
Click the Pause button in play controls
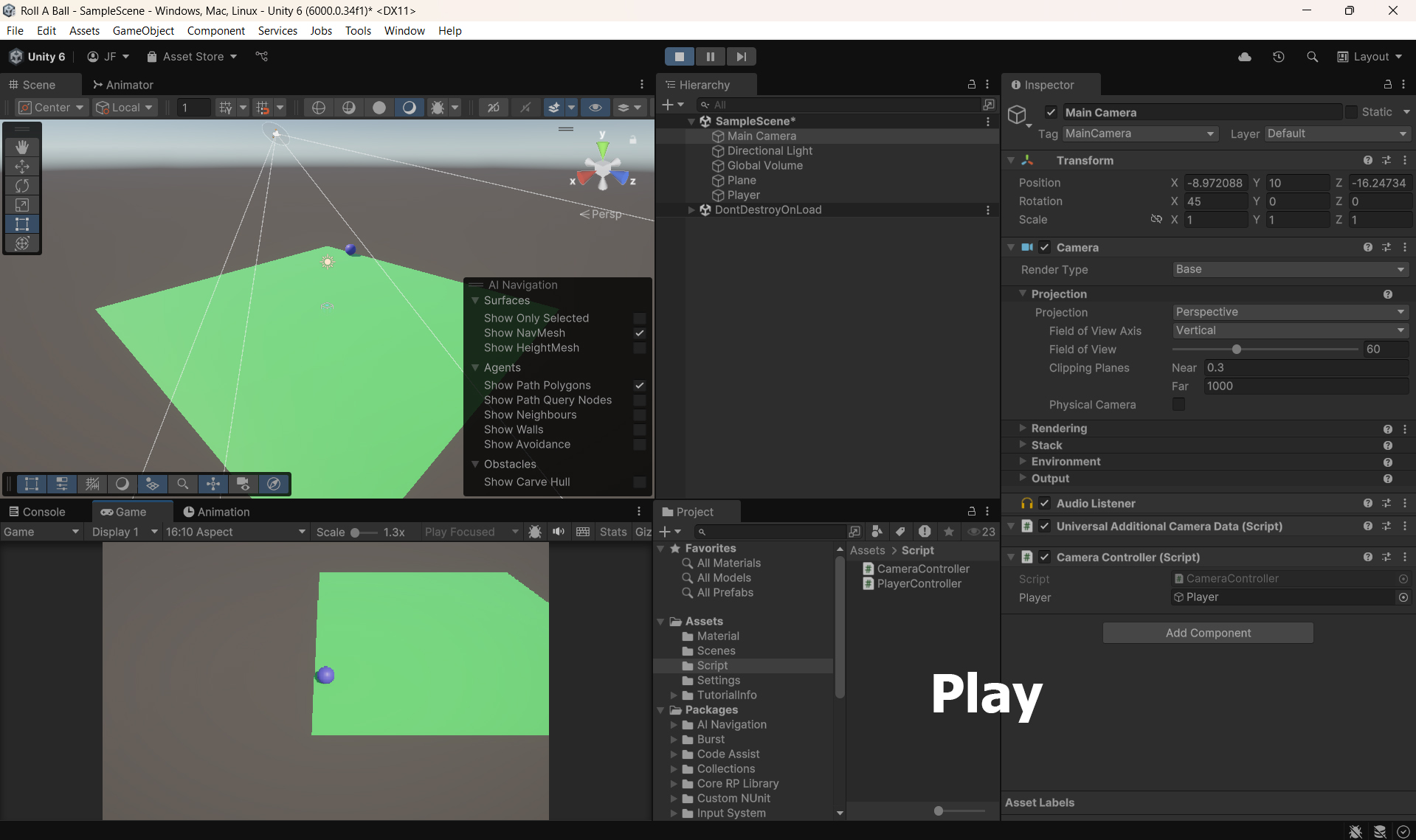click(710, 57)
